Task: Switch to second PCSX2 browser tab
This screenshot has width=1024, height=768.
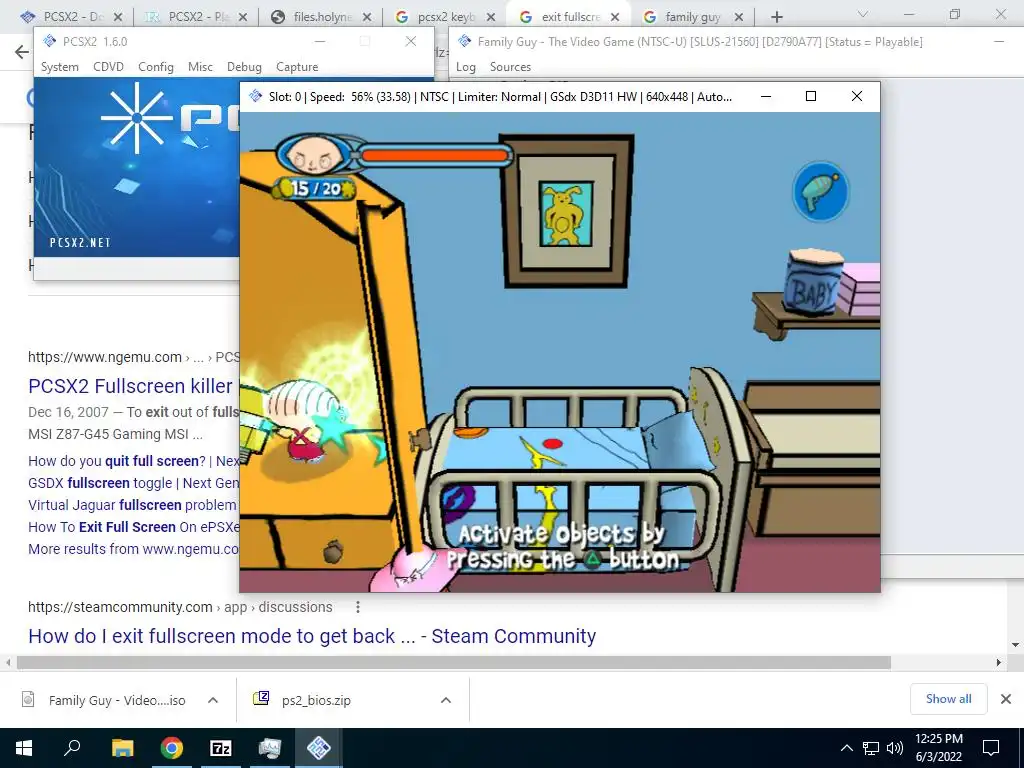Action: [195, 17]
